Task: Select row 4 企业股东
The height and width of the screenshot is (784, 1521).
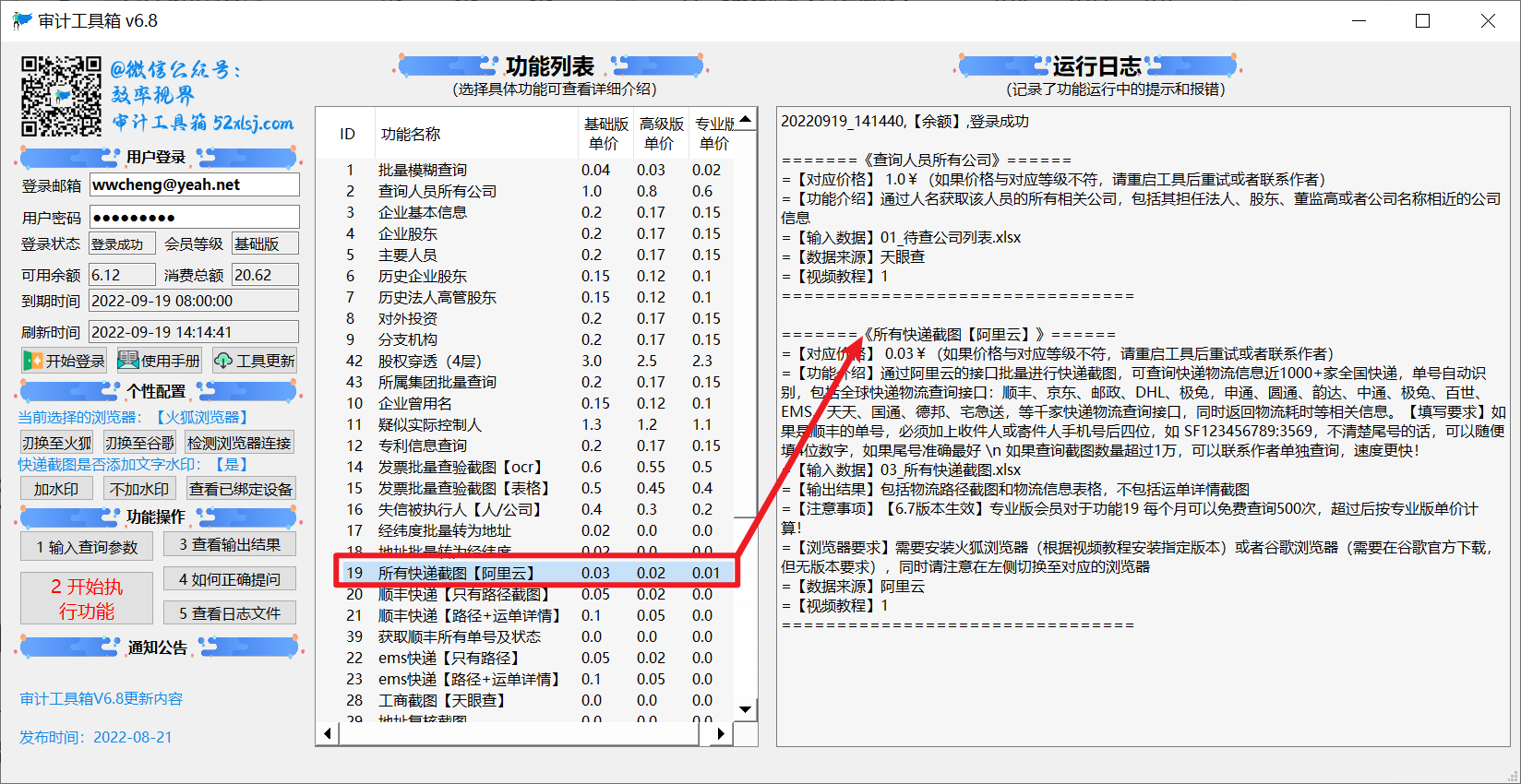Action: pos(526,233)
